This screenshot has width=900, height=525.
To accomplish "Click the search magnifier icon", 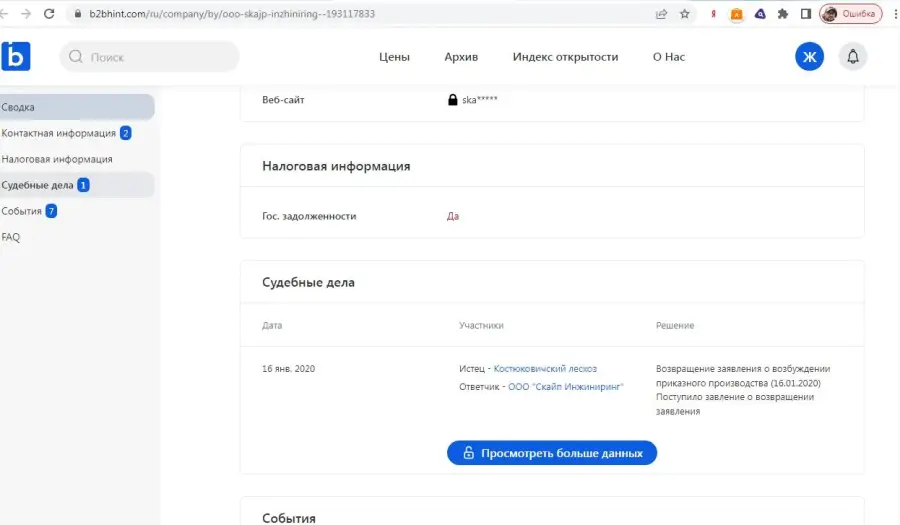I will pos(76,56).
